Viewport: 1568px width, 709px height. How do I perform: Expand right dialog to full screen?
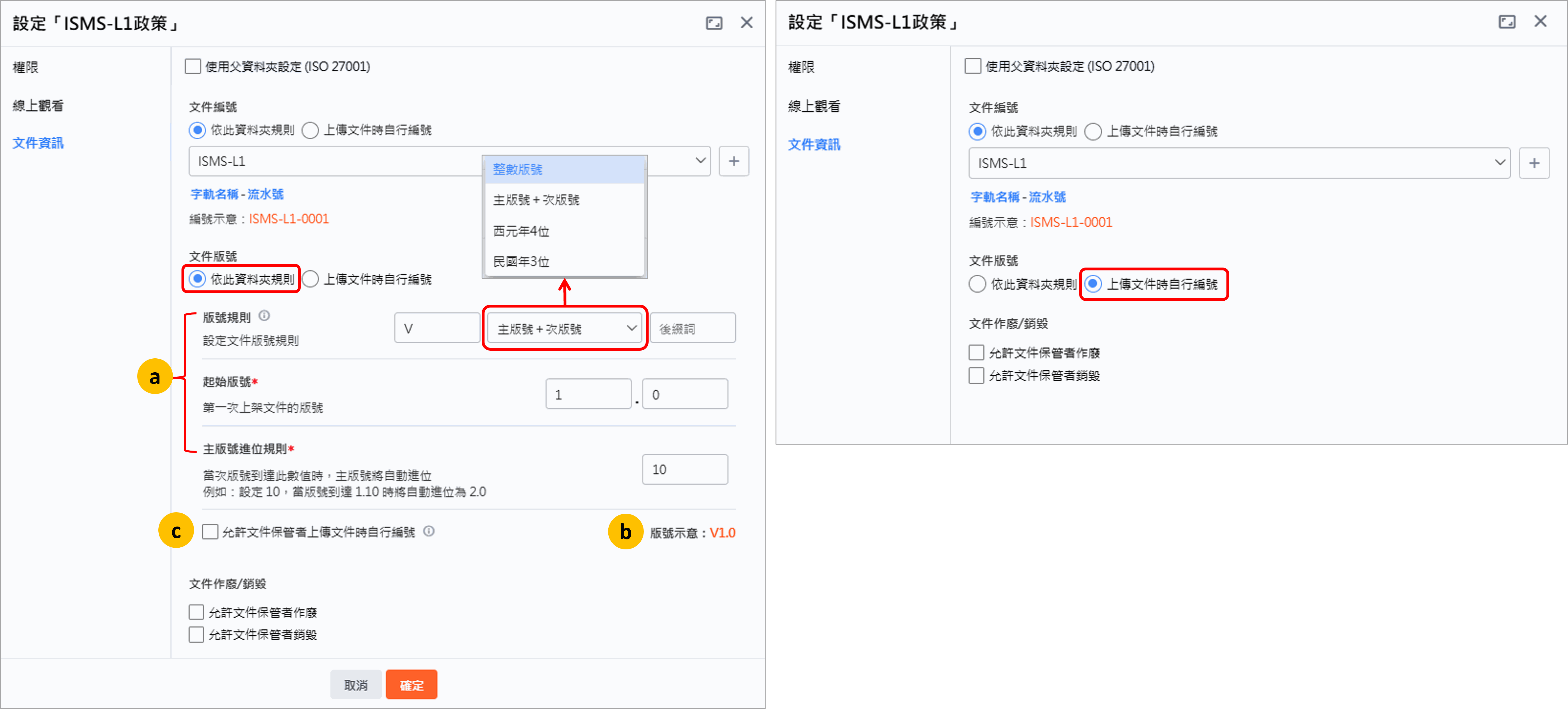click(x=1507, y=22)
